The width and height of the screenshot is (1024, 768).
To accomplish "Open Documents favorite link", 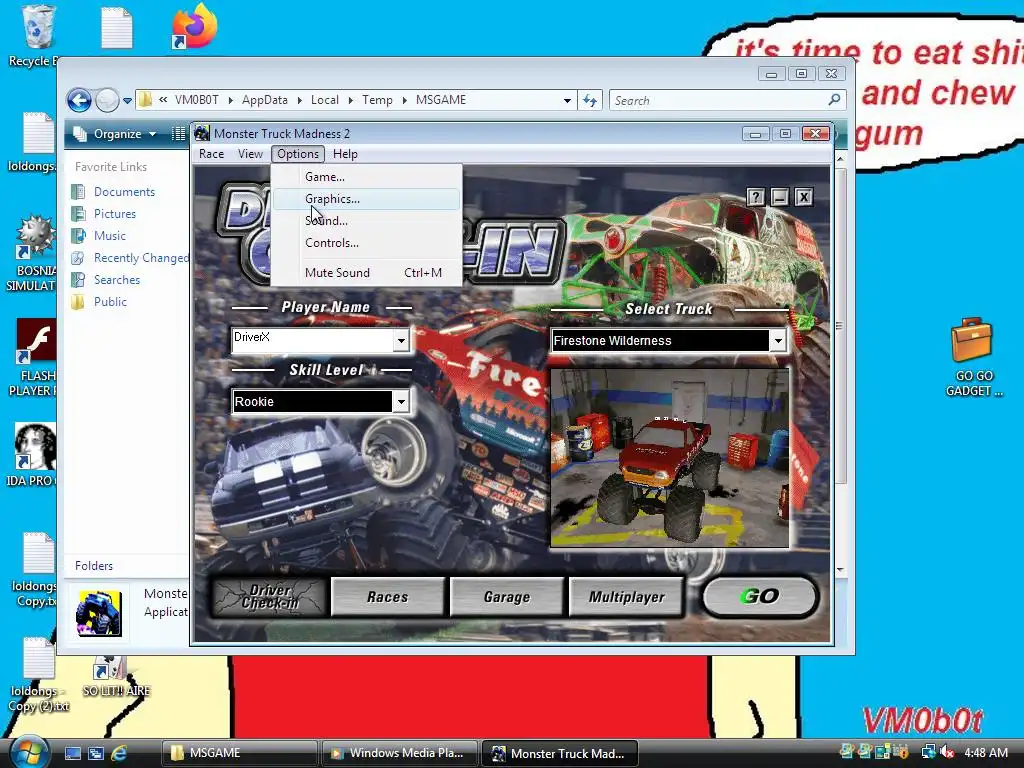I will (124, 192).
